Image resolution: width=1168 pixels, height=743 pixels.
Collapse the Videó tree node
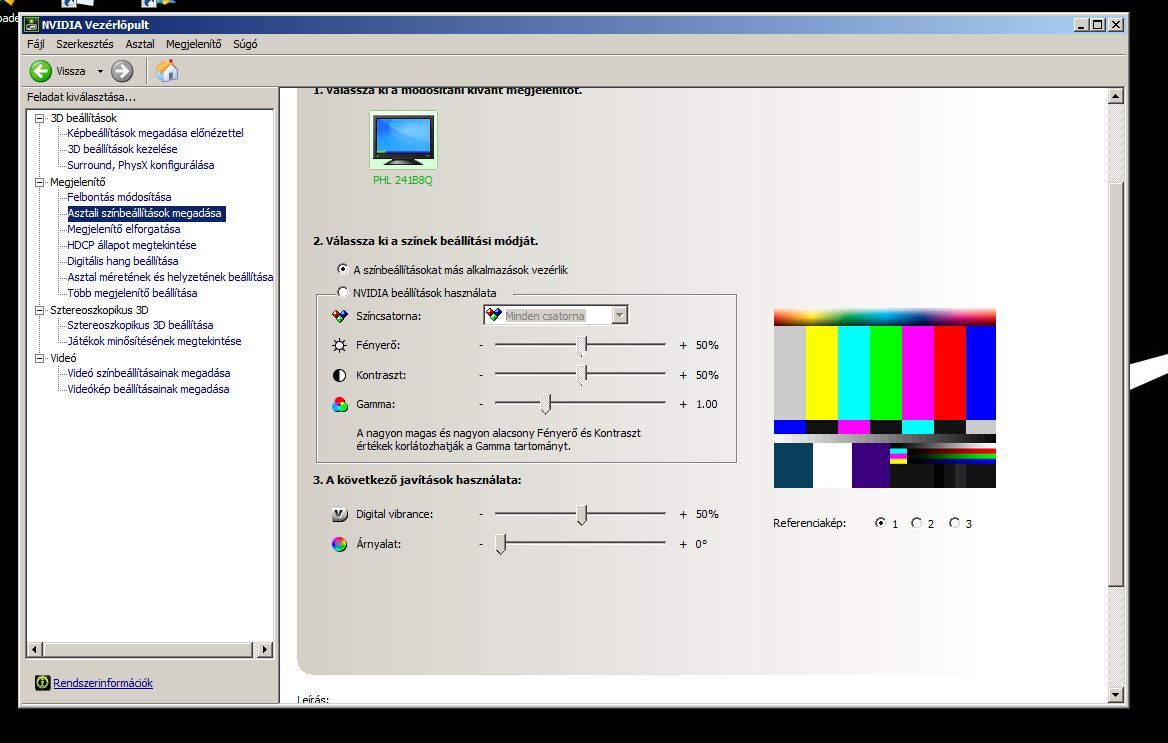click(39, 358)
